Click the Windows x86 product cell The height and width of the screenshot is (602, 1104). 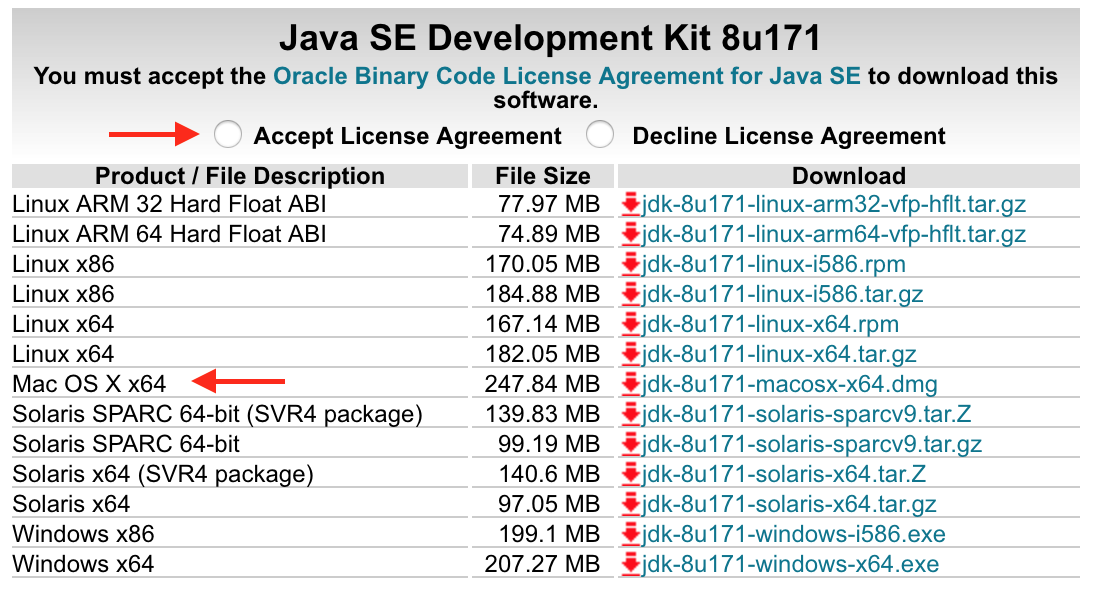point(239,534)
